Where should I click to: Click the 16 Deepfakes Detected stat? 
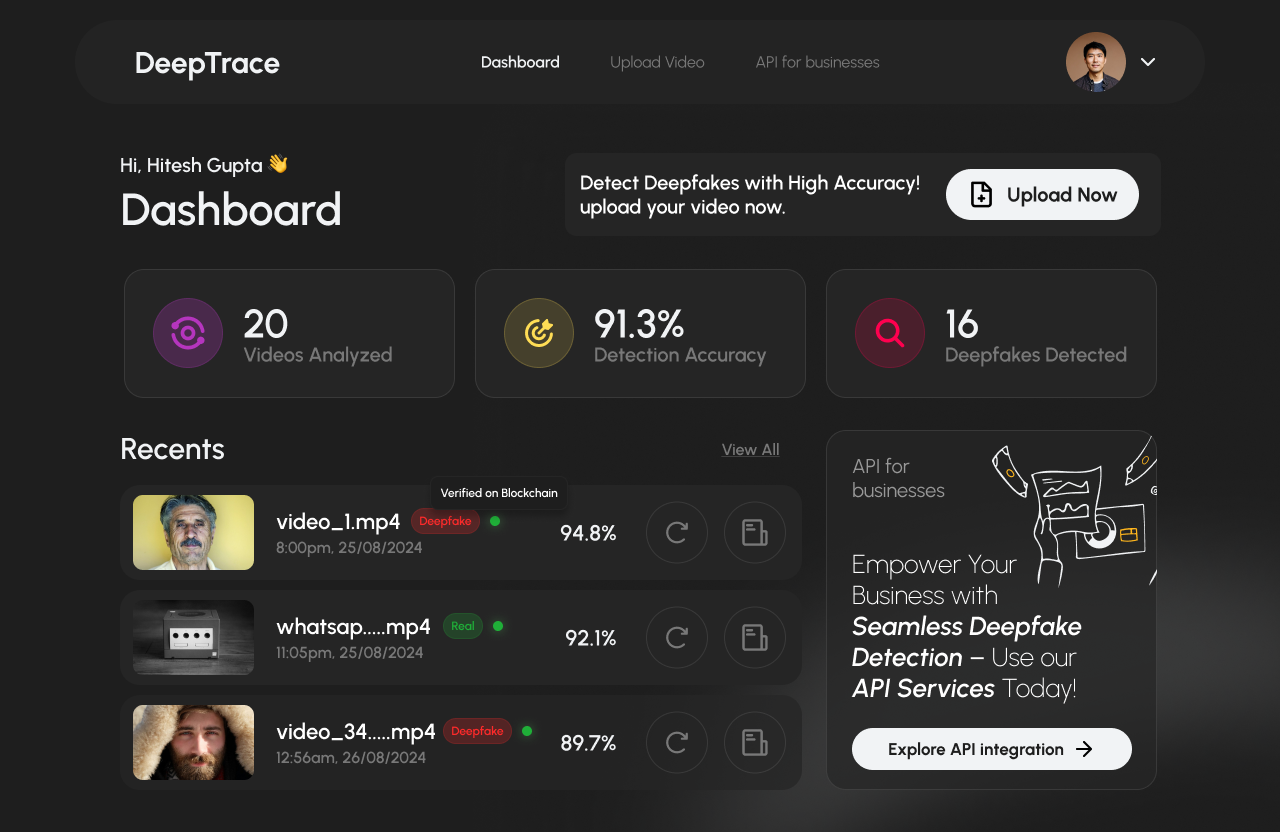[991, 333]
